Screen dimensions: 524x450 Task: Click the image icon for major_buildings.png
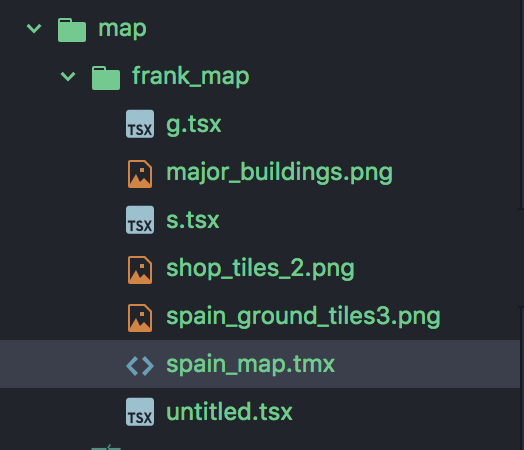pos(140,174)
